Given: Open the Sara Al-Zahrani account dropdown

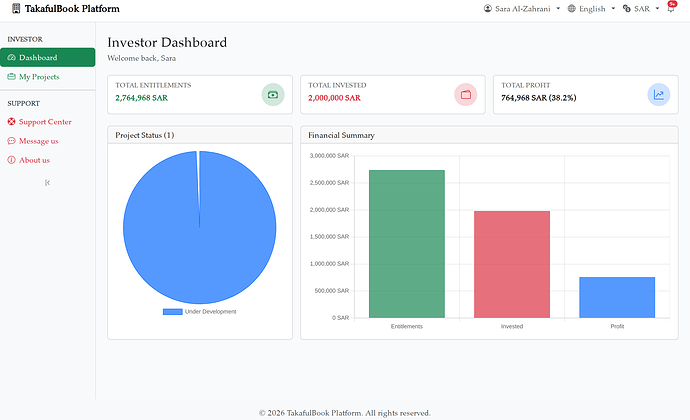Looking at the screenshot, I should click(522, 8).
